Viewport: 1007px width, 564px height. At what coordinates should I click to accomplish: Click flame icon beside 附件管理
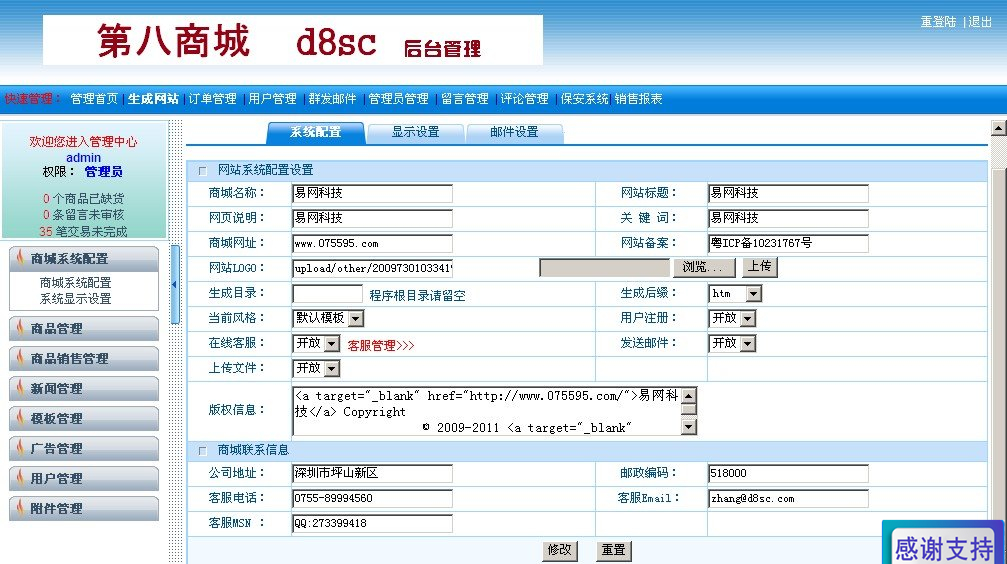(x=21, y=507)
